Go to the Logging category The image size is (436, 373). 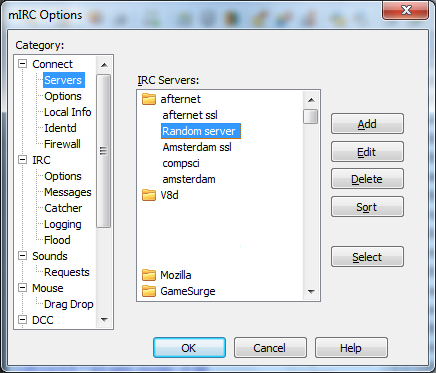(63, 224)
